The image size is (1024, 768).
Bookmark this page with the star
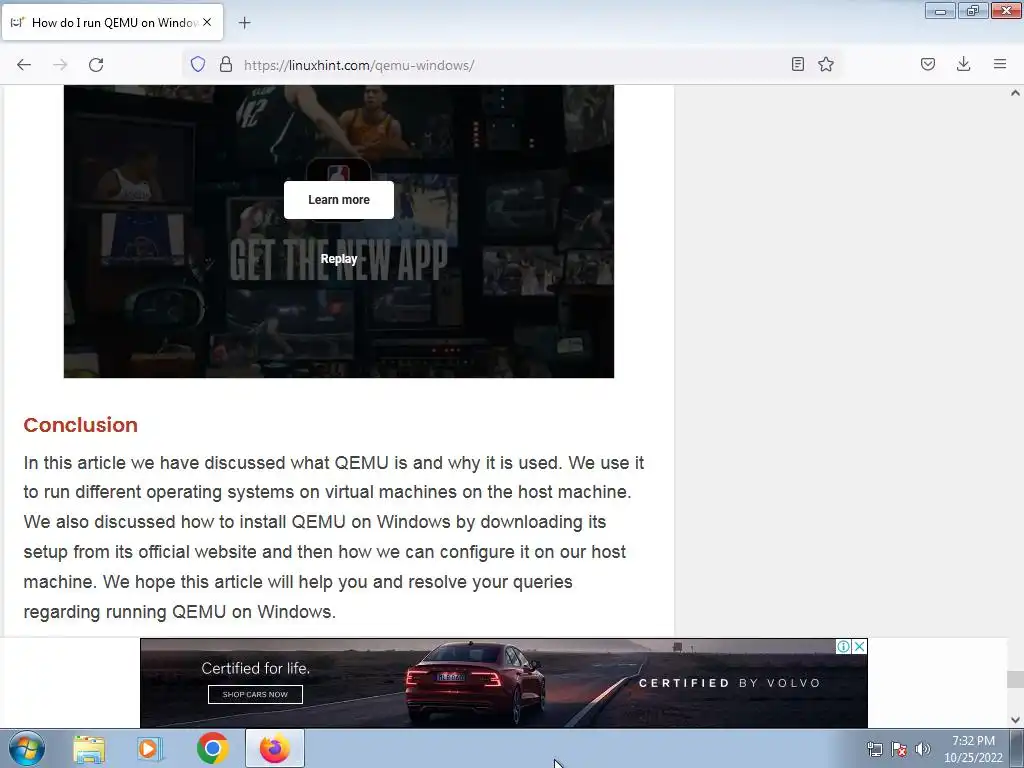point(826,64)
